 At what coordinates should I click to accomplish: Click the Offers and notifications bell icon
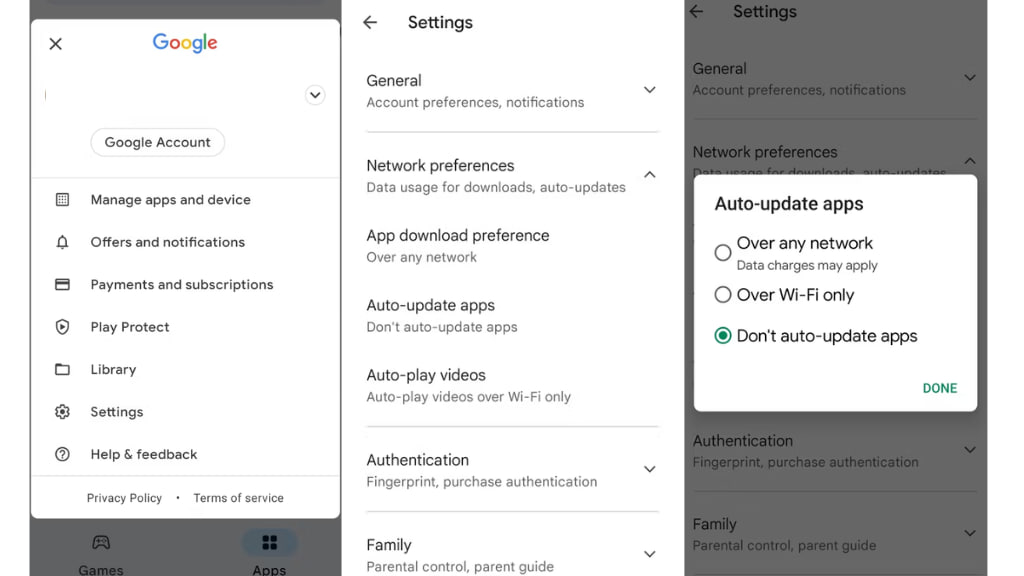[62, 242]
